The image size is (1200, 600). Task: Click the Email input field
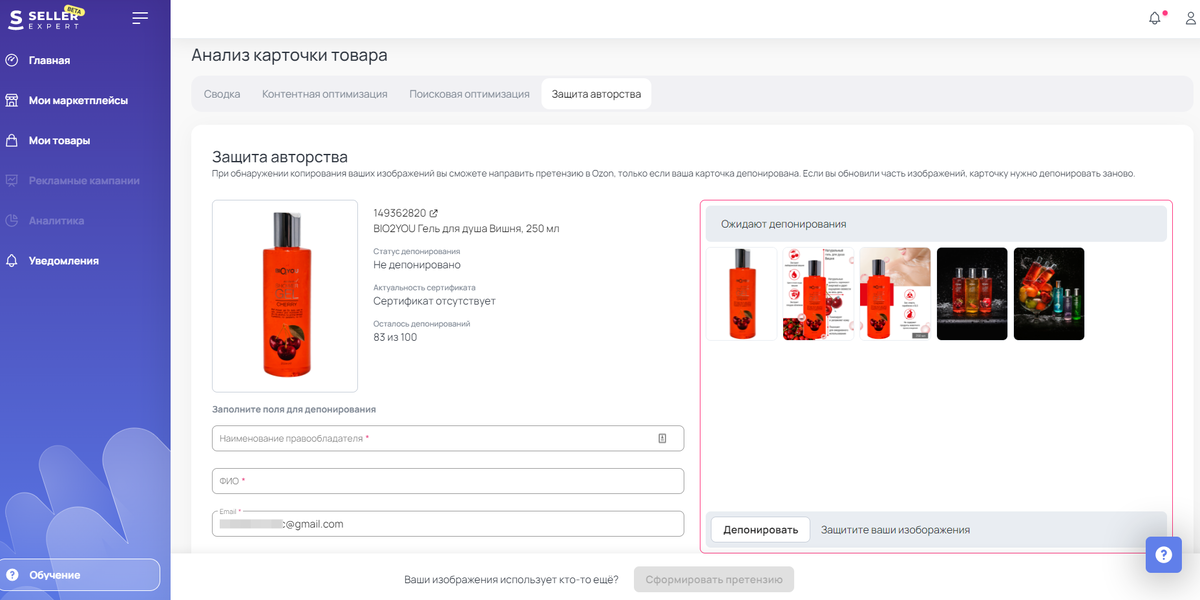[448, 524]
